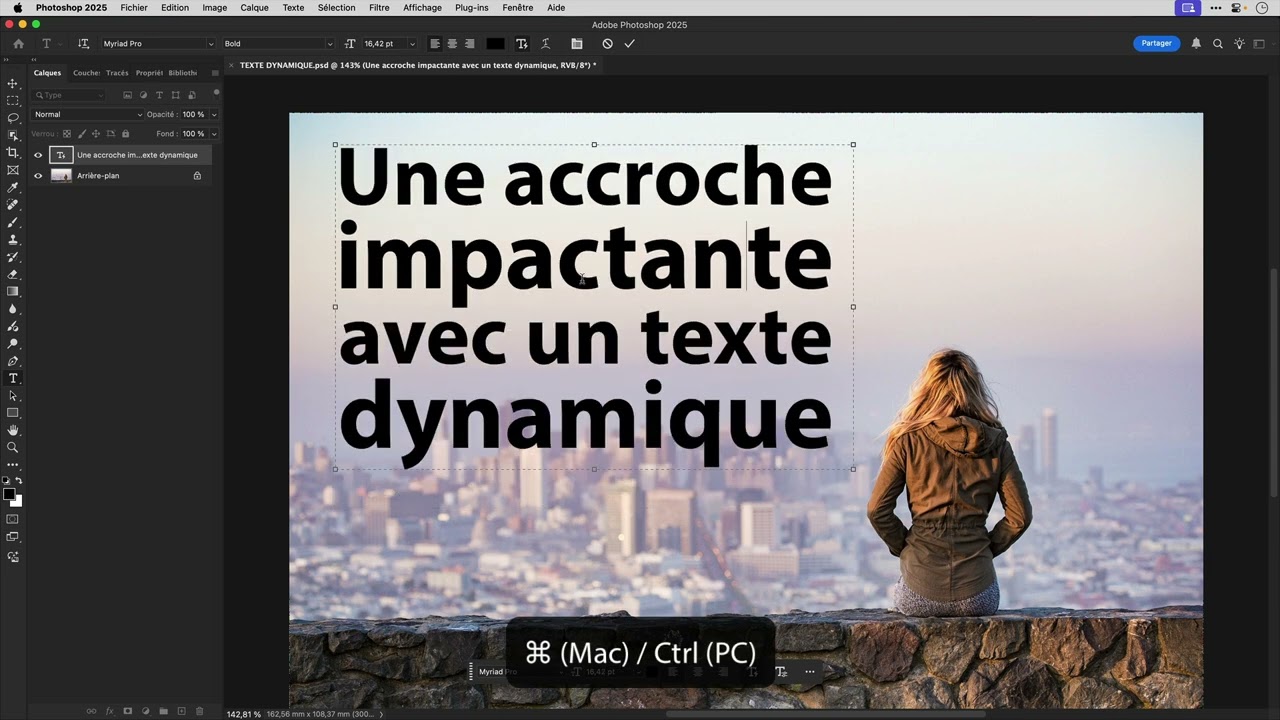Close the TEXTE DYNAMIQUE.psd document tab
Image resolution: width=1280 pixels, height=720 pixels.
[x=231, y=65]
